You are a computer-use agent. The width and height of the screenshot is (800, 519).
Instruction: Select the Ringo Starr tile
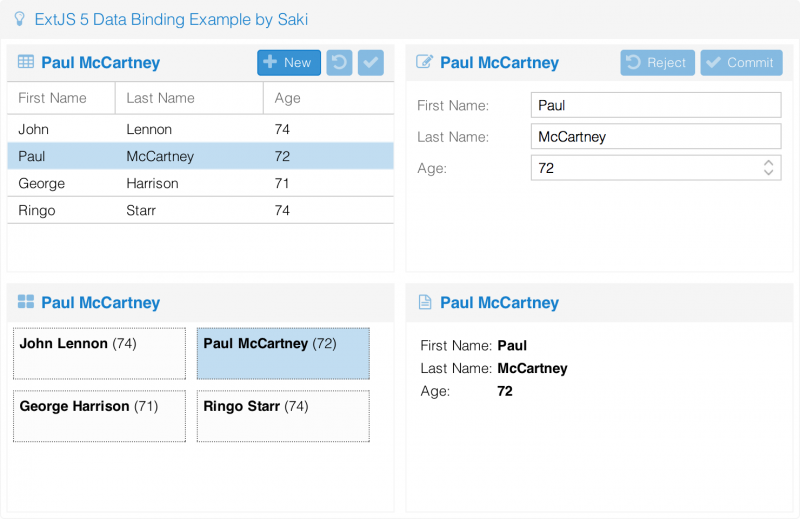tap(283, 416)
